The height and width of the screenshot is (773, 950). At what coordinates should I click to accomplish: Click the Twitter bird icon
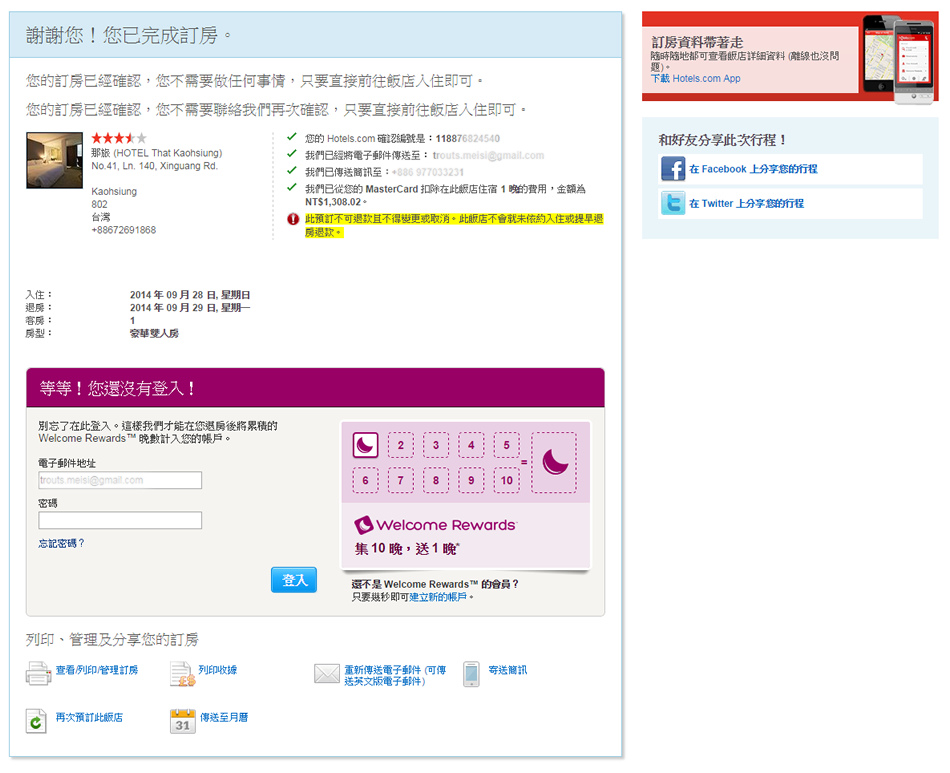(673, 203)
